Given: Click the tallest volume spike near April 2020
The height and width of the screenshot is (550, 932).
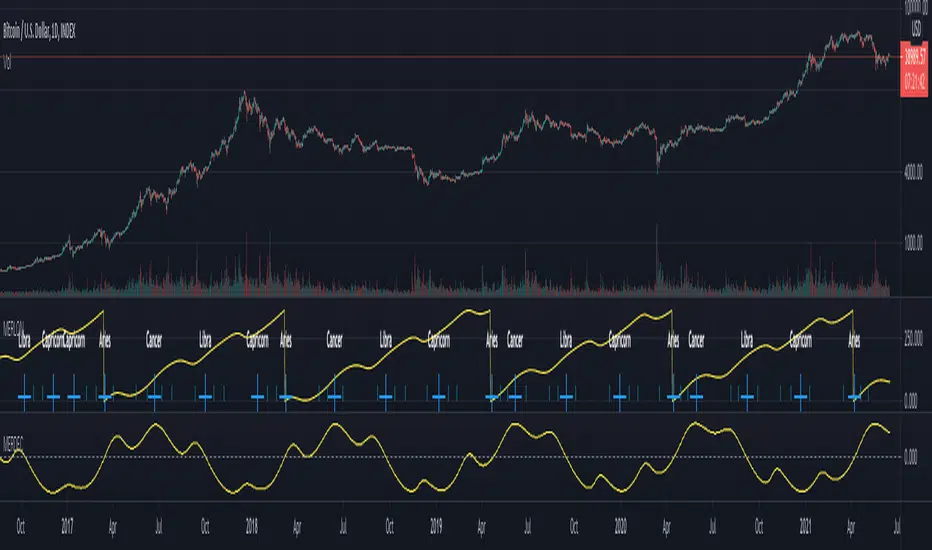Looking at the screenshot, I should coord(657,259).
